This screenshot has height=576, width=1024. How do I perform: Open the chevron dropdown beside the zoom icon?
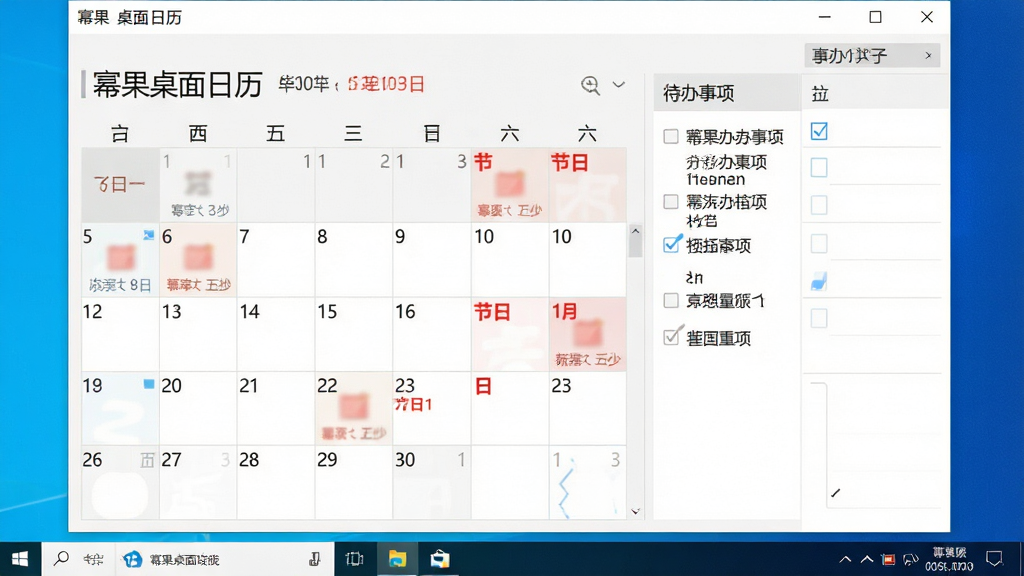click(x=618, y=84)
